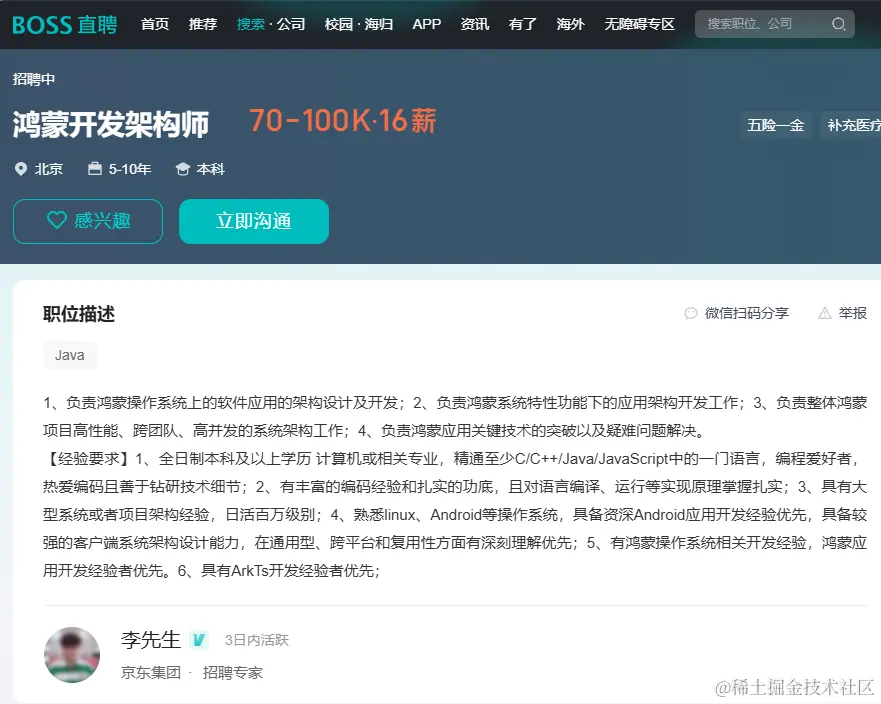881x704 pixels.
Task: Go to 公司 in navigation bar
Action: click(291, 24)
